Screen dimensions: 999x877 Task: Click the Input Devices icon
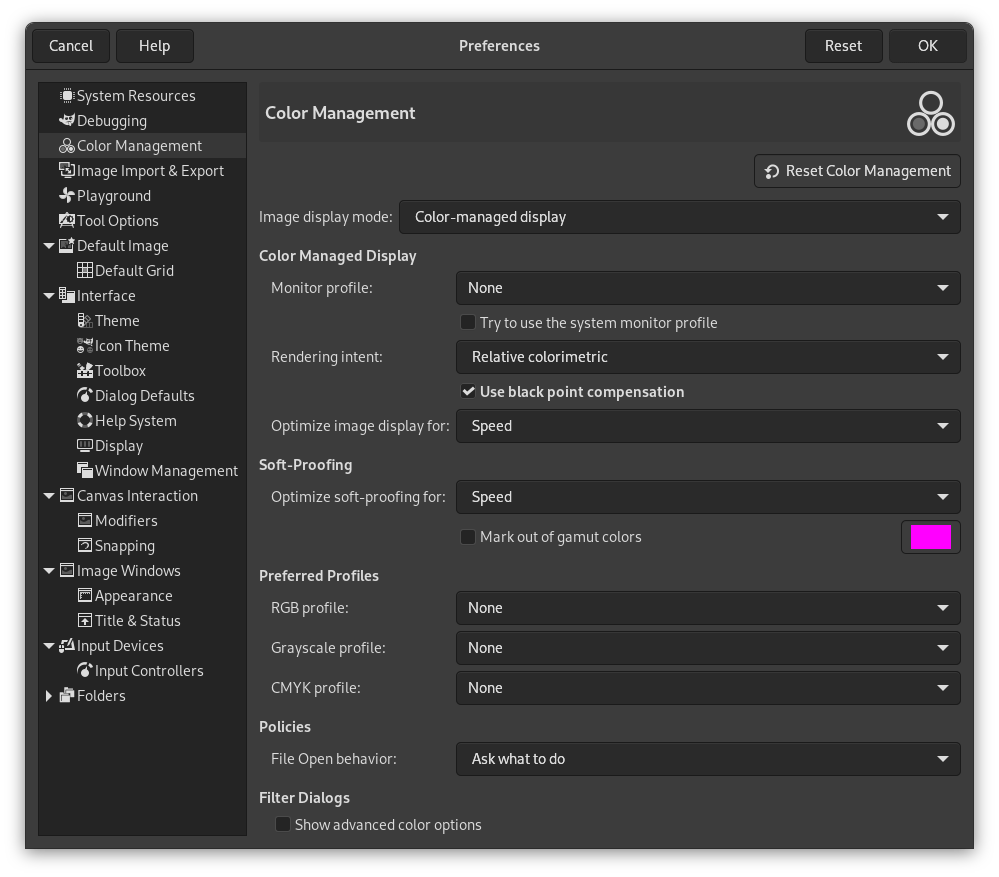[x=67, y=646]
